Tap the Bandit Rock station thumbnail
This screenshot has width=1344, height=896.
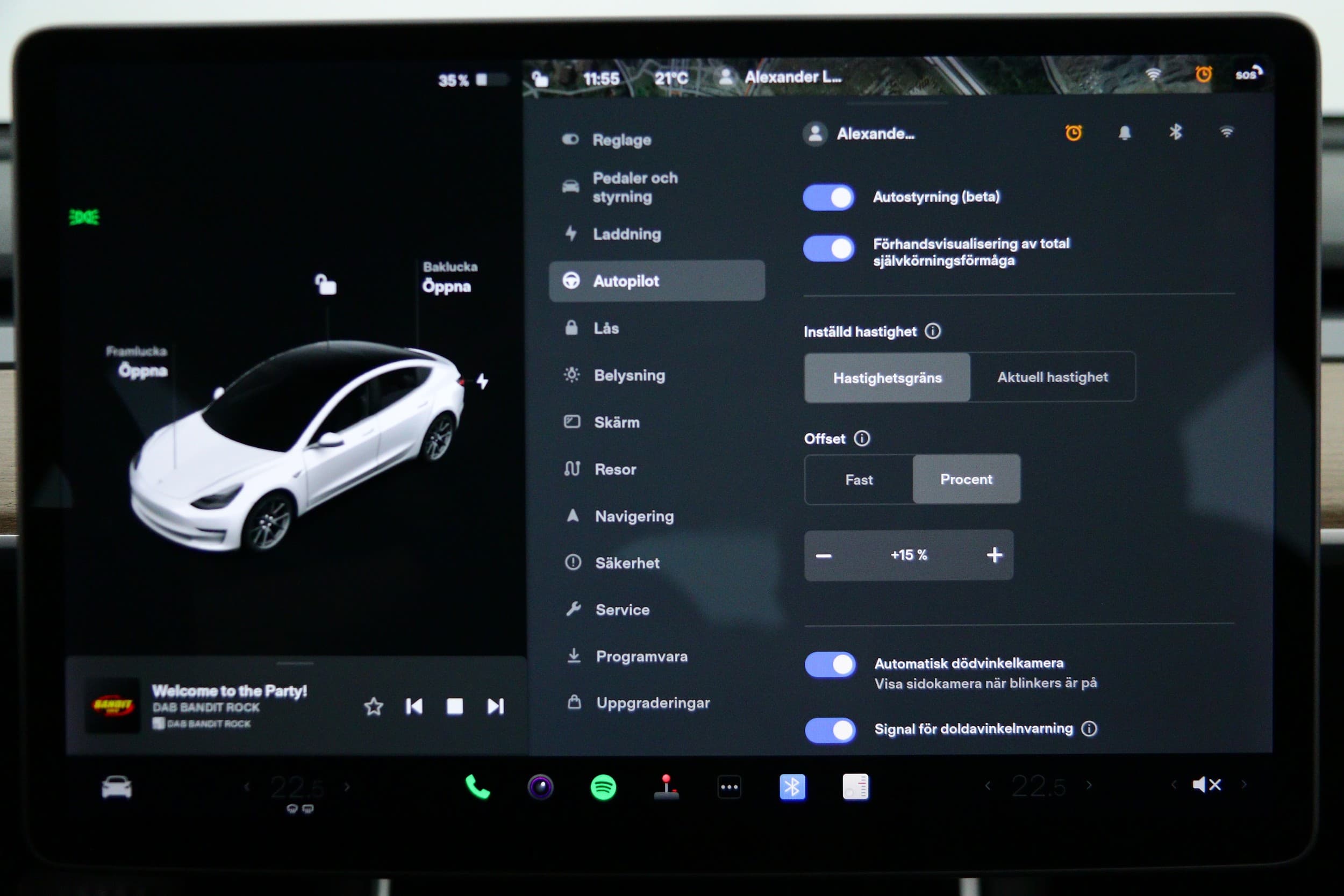[112, 706]
